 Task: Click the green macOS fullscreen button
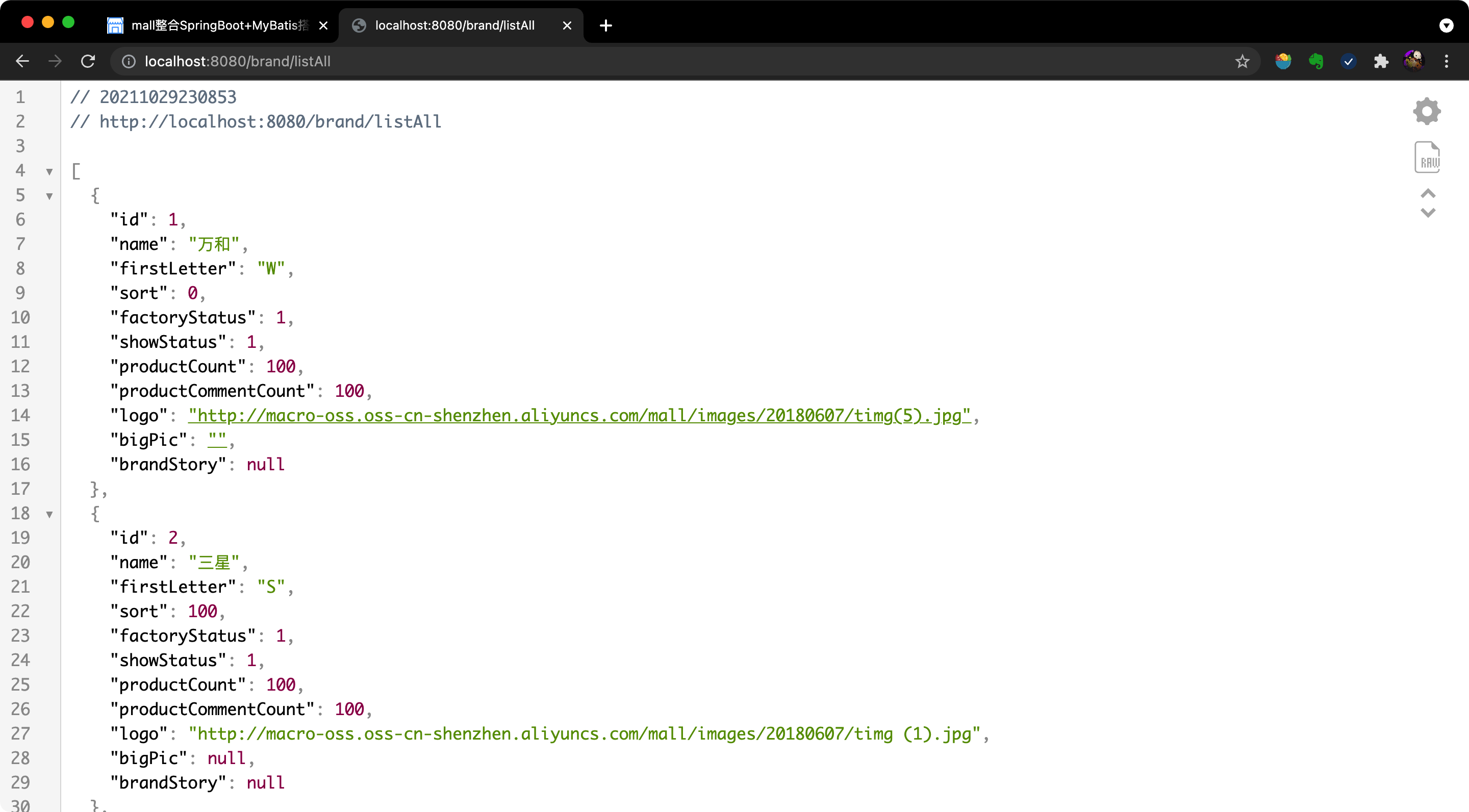[68, 22]
